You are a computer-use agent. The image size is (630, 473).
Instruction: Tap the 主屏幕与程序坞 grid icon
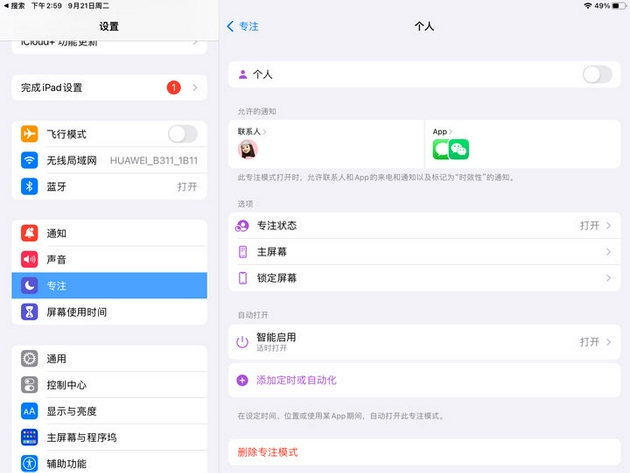click(x=29, y=437)
